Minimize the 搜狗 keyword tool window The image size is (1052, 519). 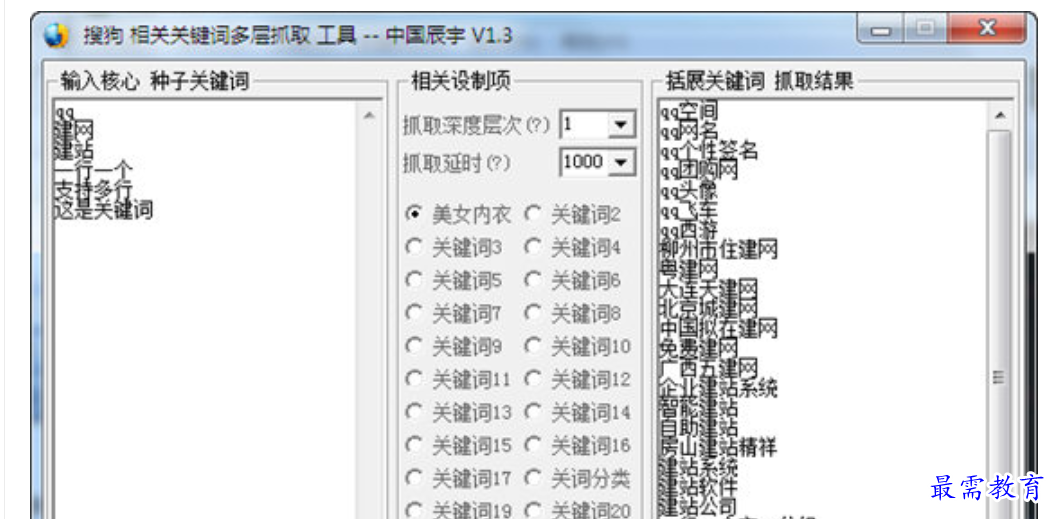880,30
